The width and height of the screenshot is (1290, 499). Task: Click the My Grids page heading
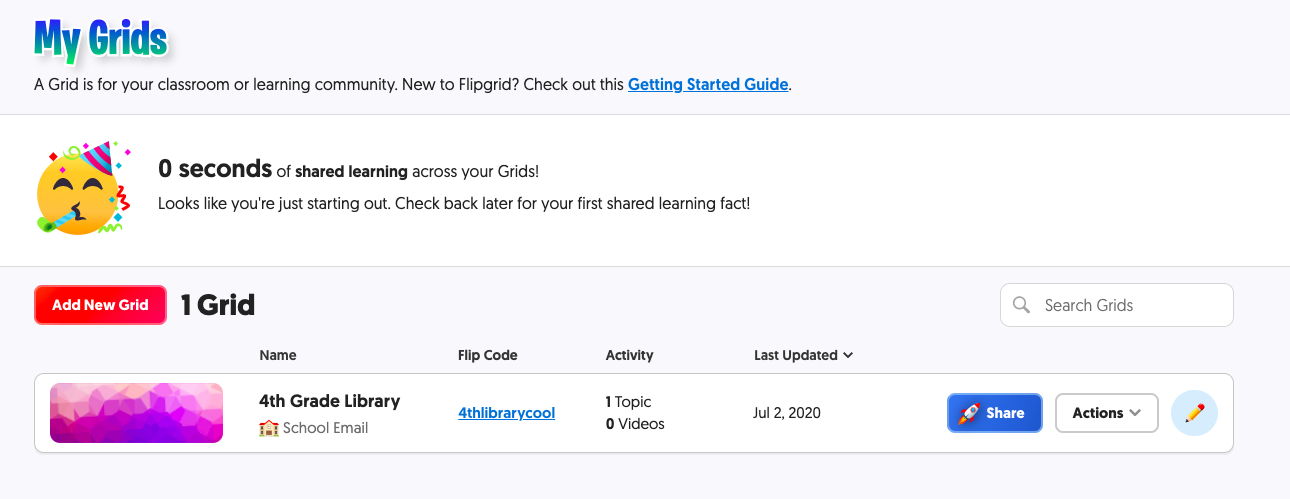pyautogui.click(x=100, y=40)
